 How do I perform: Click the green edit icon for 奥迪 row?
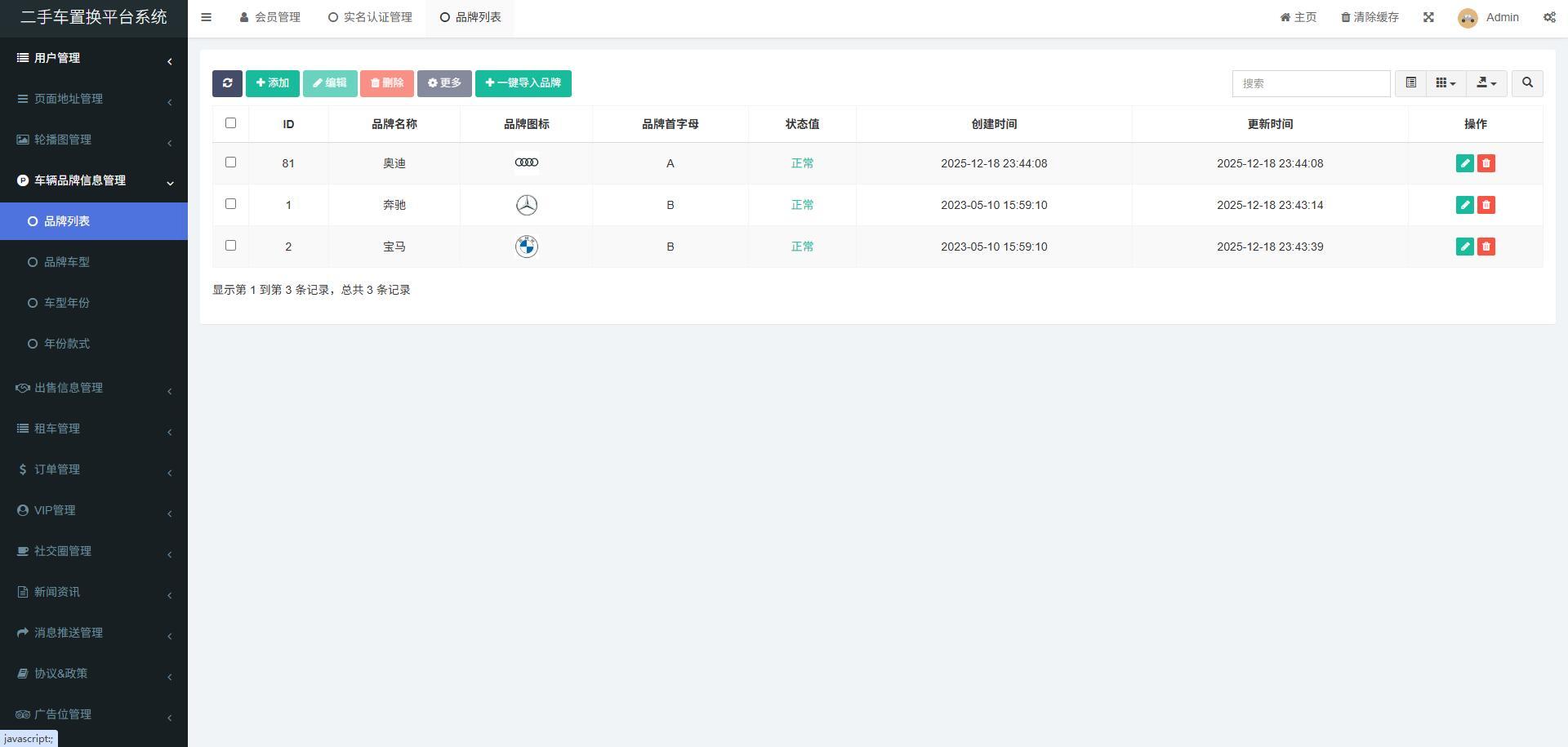1464,163
